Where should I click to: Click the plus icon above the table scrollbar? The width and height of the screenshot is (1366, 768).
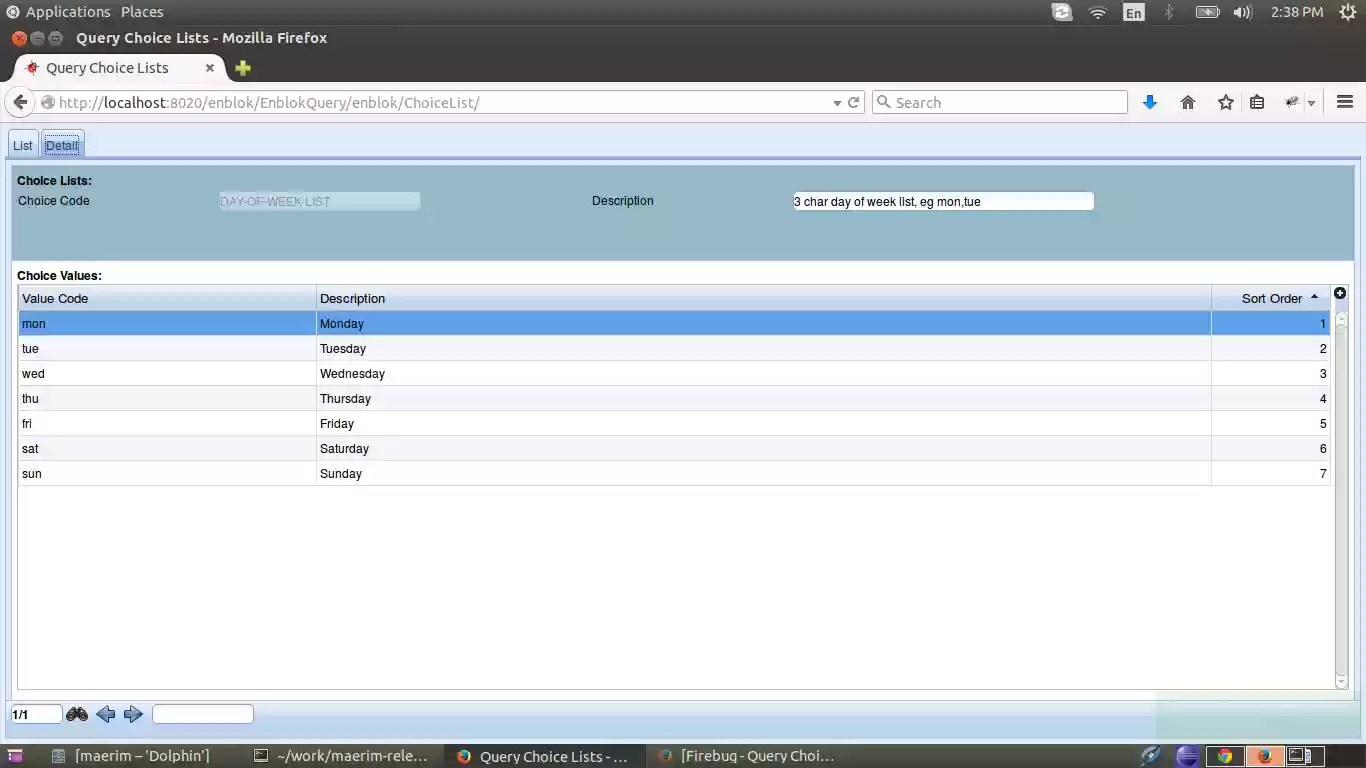(1340, 293)
